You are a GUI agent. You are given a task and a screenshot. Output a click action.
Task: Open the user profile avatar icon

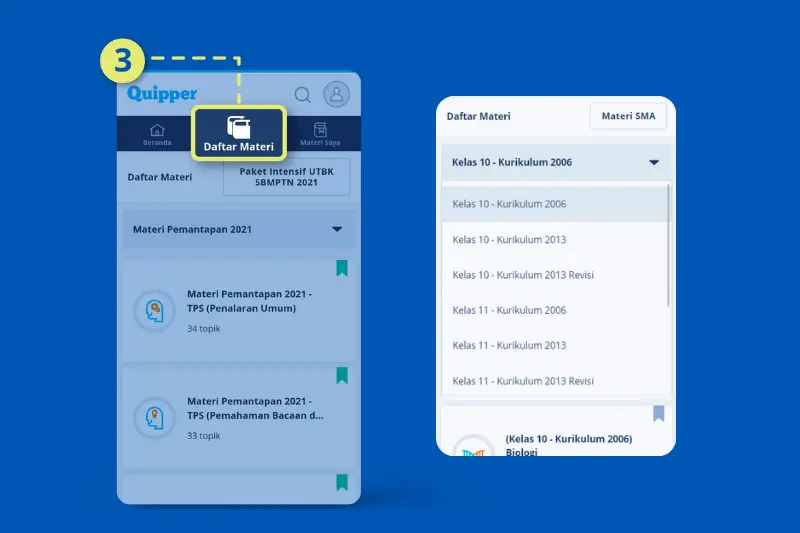[x=336, y=94]
